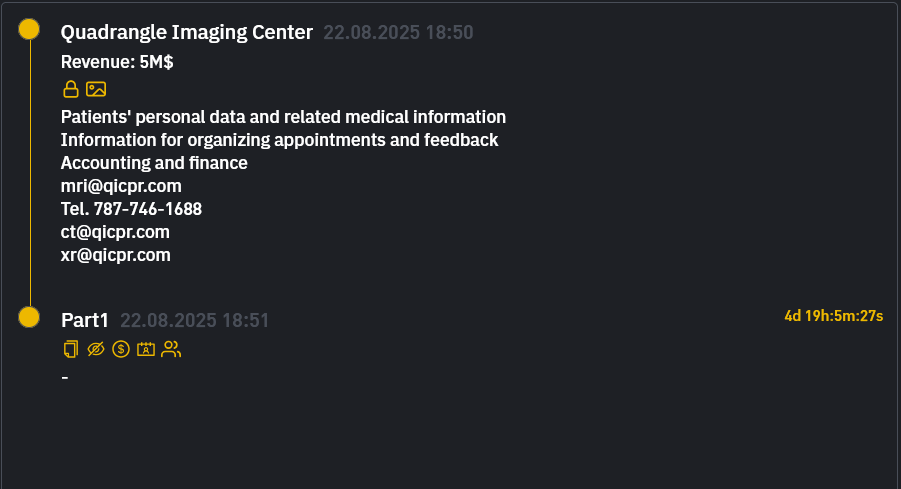Click the Accounting and finance line
The image size is (901, 489).
[154, 163]
